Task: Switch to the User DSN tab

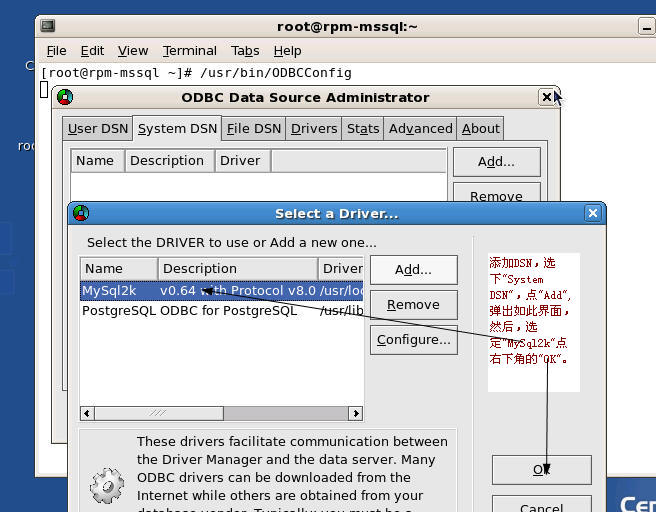Action: 97,128
